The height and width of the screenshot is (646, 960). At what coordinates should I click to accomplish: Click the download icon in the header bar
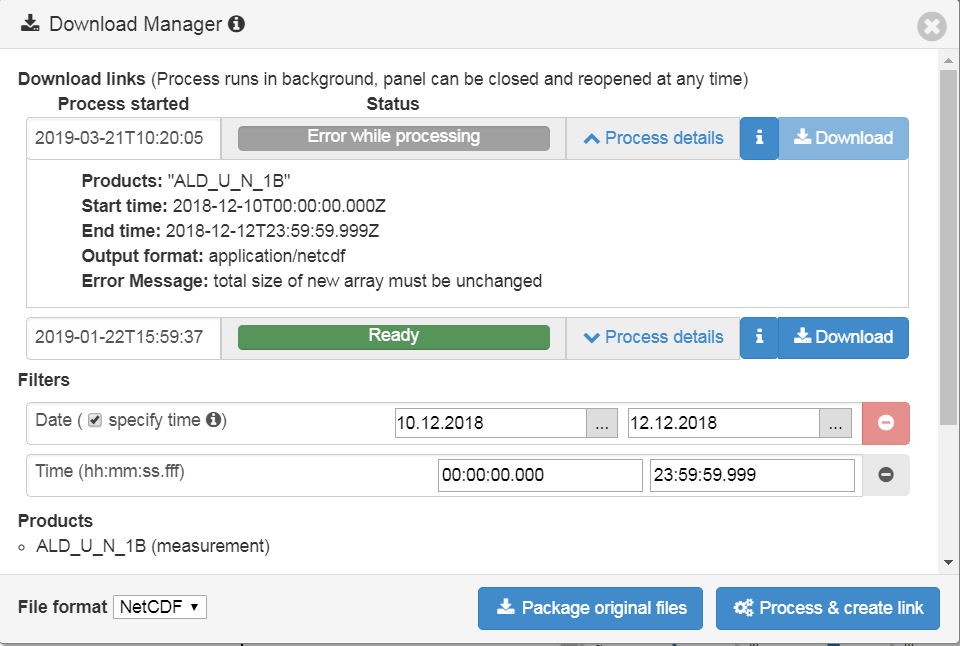click(x=31, y=23)
